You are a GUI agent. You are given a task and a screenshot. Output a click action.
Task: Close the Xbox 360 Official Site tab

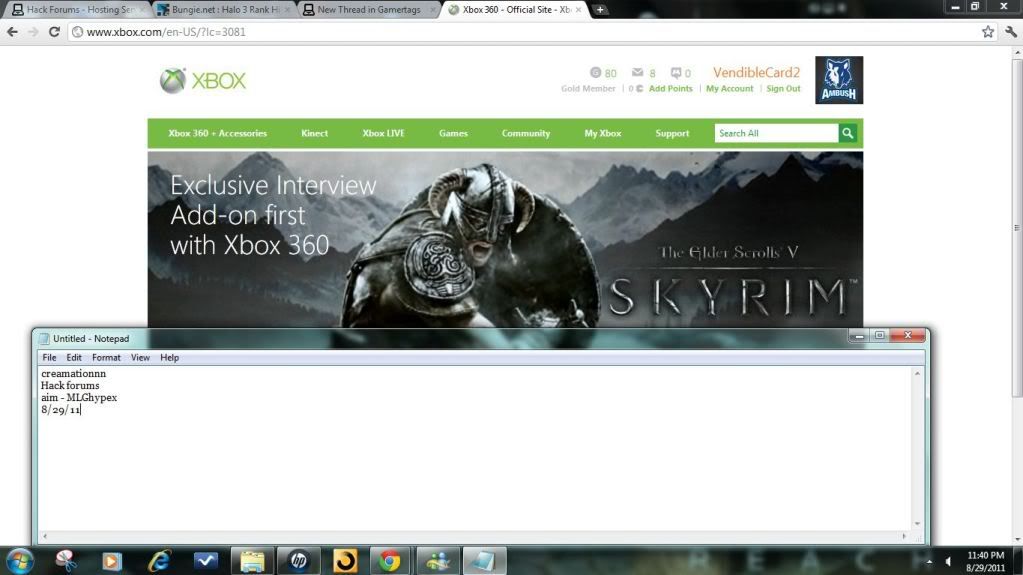[578, 10]
